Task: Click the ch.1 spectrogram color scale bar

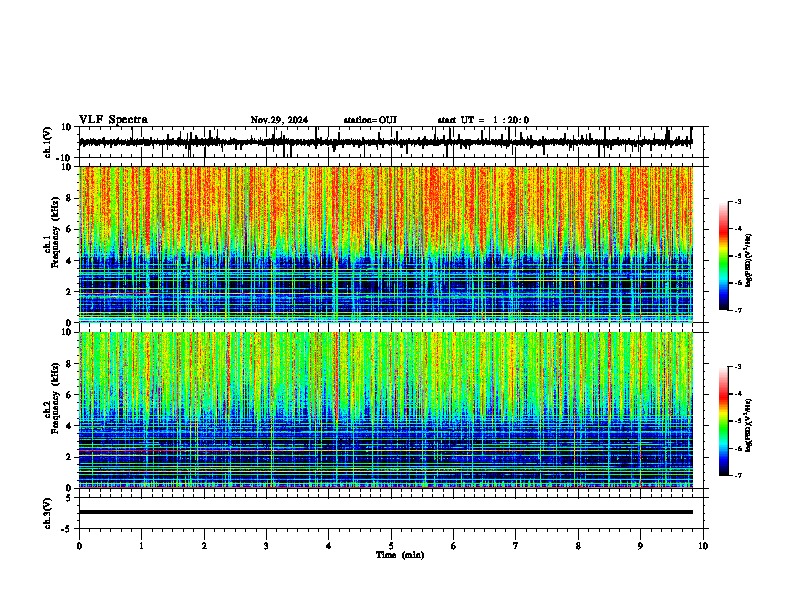Action: pyautogui.click(x=723, y=256)
